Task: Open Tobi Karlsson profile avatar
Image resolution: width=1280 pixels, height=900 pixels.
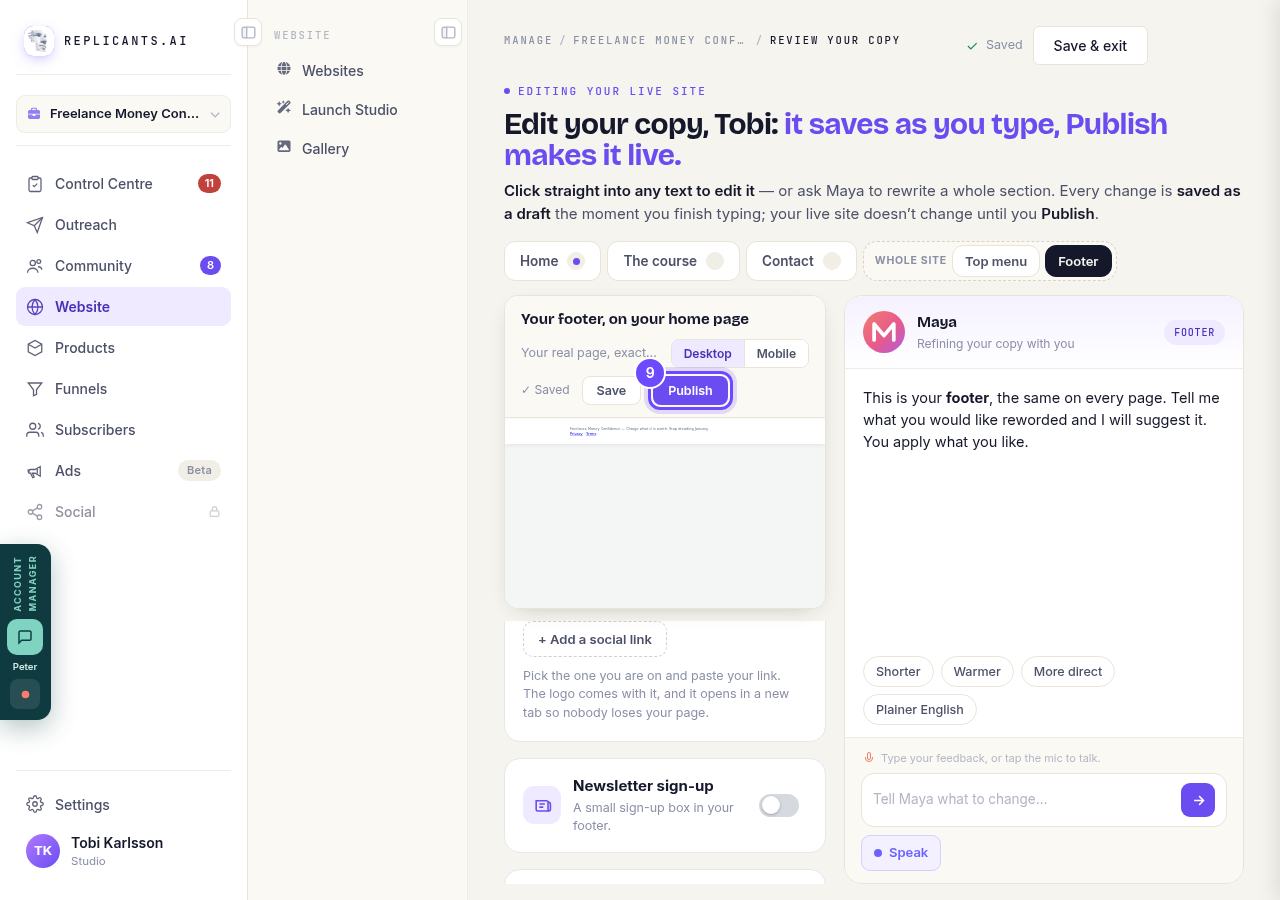Action: pos(43,851)
